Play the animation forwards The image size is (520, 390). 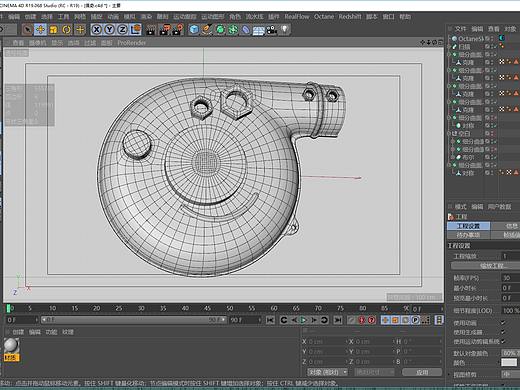(x=303, y=320)
